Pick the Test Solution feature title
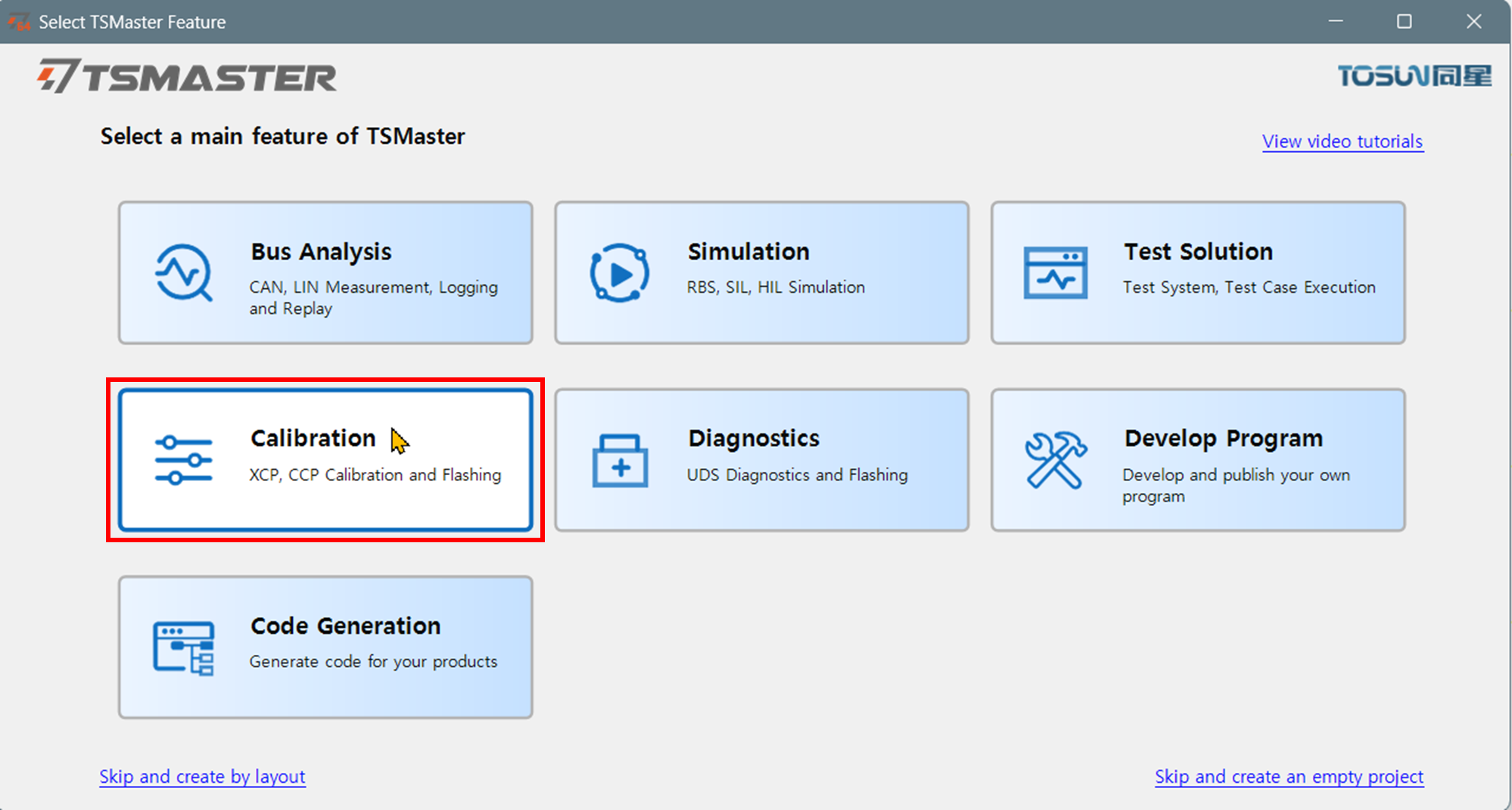Screen dimensions: 1512x810 1198,252
